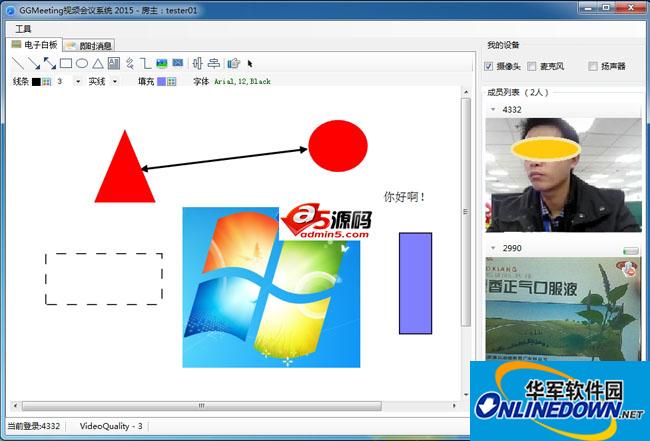Select the single-arrow line tool
The height and width of the screenshot is (441, 650).
click(x=34, y=63)
